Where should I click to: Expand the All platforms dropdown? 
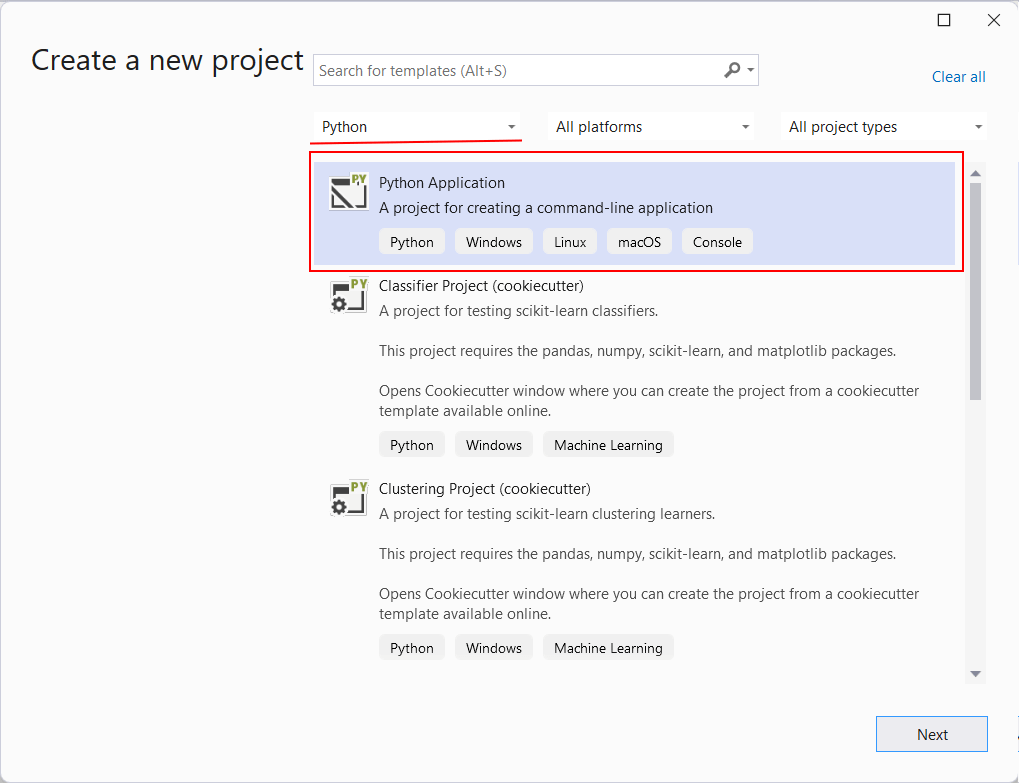tap(652, 127)
